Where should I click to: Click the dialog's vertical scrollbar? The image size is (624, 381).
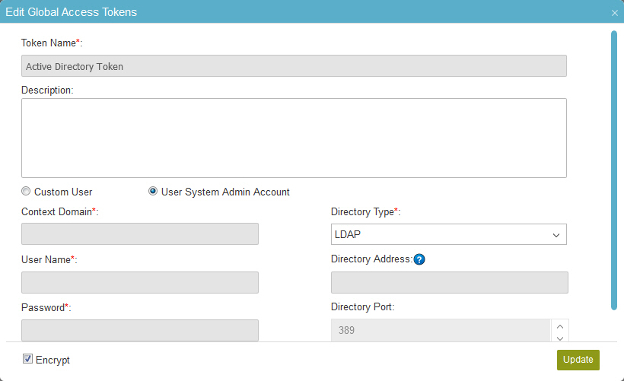pyautogui.click(x=614, y=170)
